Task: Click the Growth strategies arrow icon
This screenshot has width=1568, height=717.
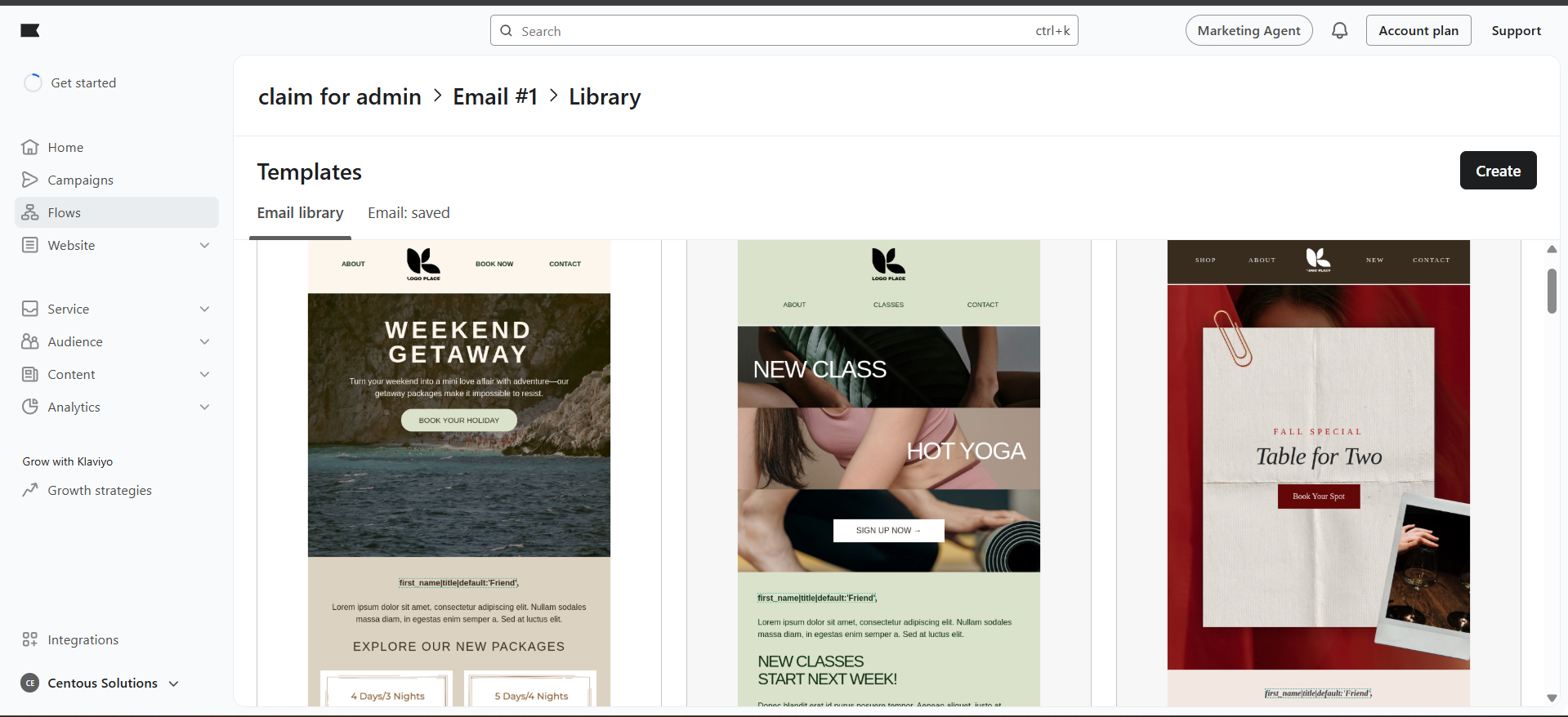Action: (30, 490)
